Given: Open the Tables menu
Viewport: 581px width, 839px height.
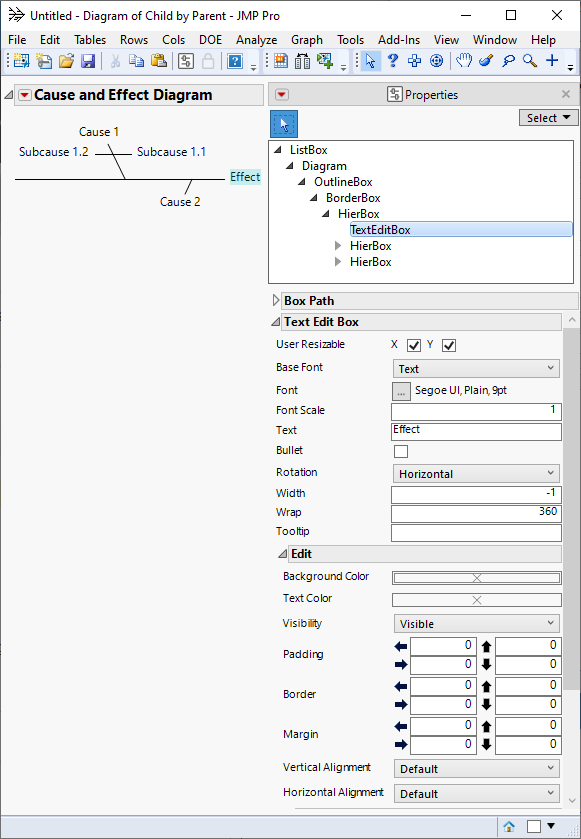Looking at the screenshot, I should 90,40.
